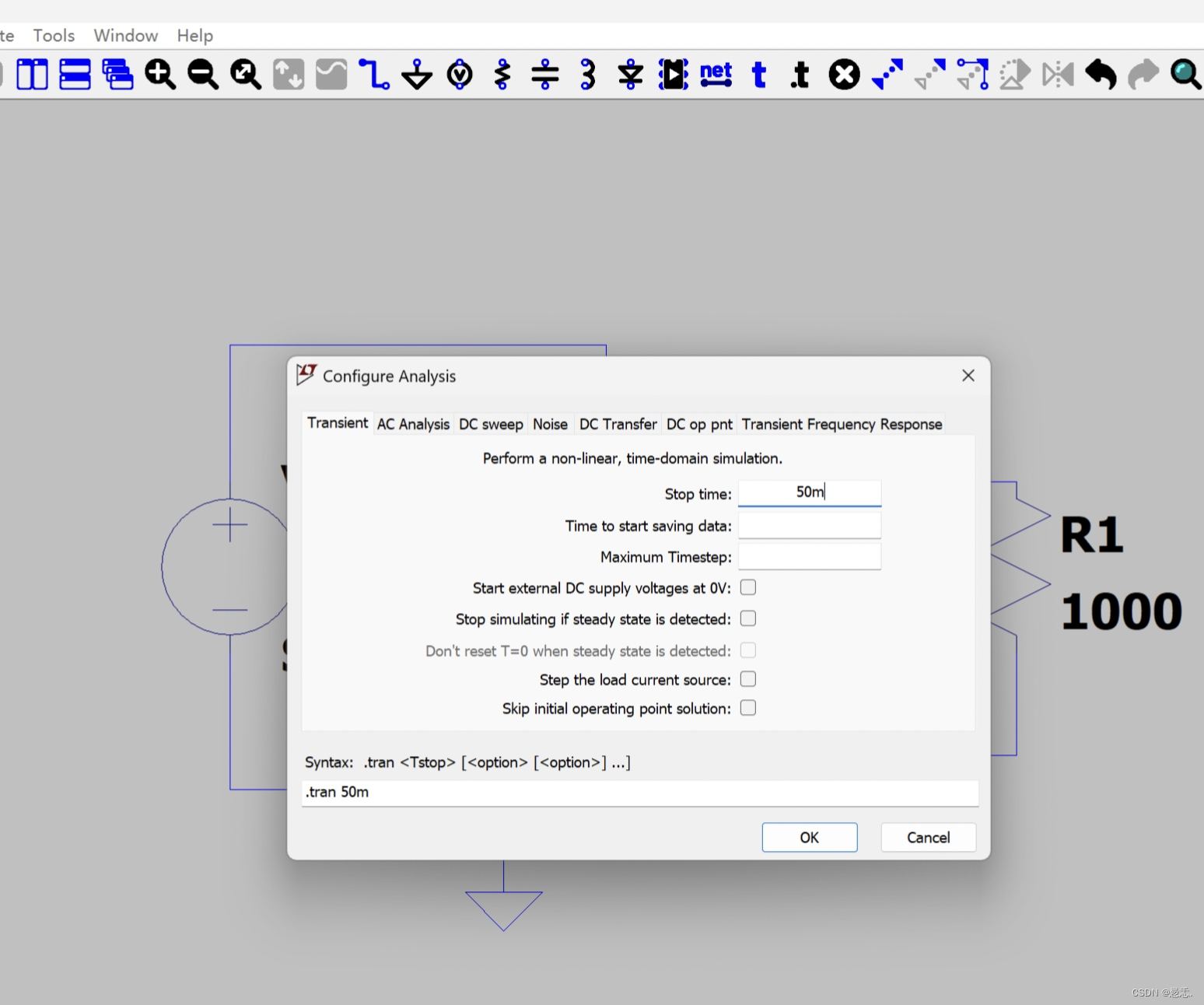
Task: Select the net label tool
Action: [716, 75]
